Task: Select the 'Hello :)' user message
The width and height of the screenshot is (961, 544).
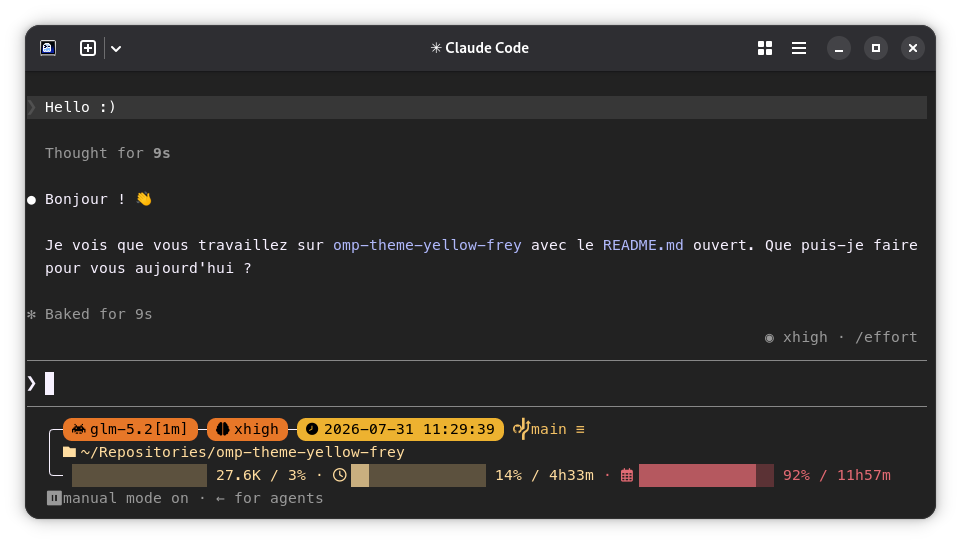Action: (x=477, y=107)
